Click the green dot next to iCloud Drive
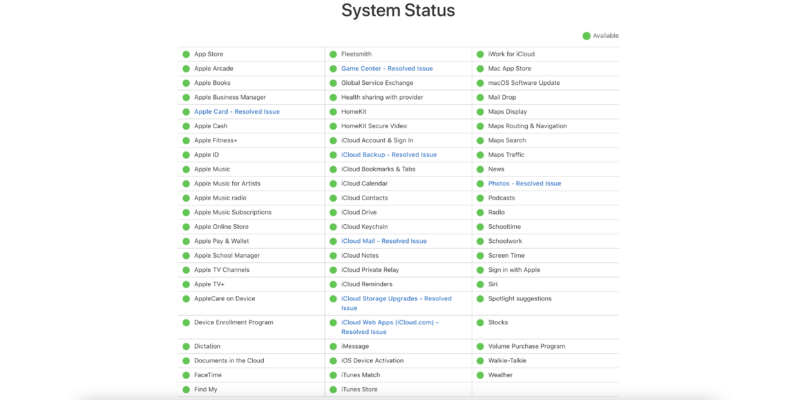Image resolution: width=800 pixels, height=400 pixels. pos(333,212)
